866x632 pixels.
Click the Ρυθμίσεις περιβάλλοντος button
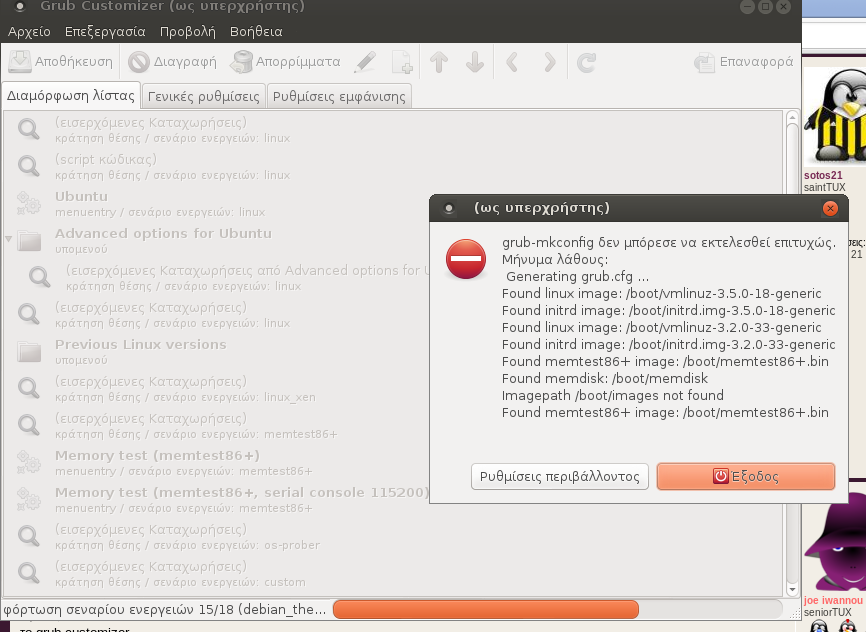(x=560, y=477)
